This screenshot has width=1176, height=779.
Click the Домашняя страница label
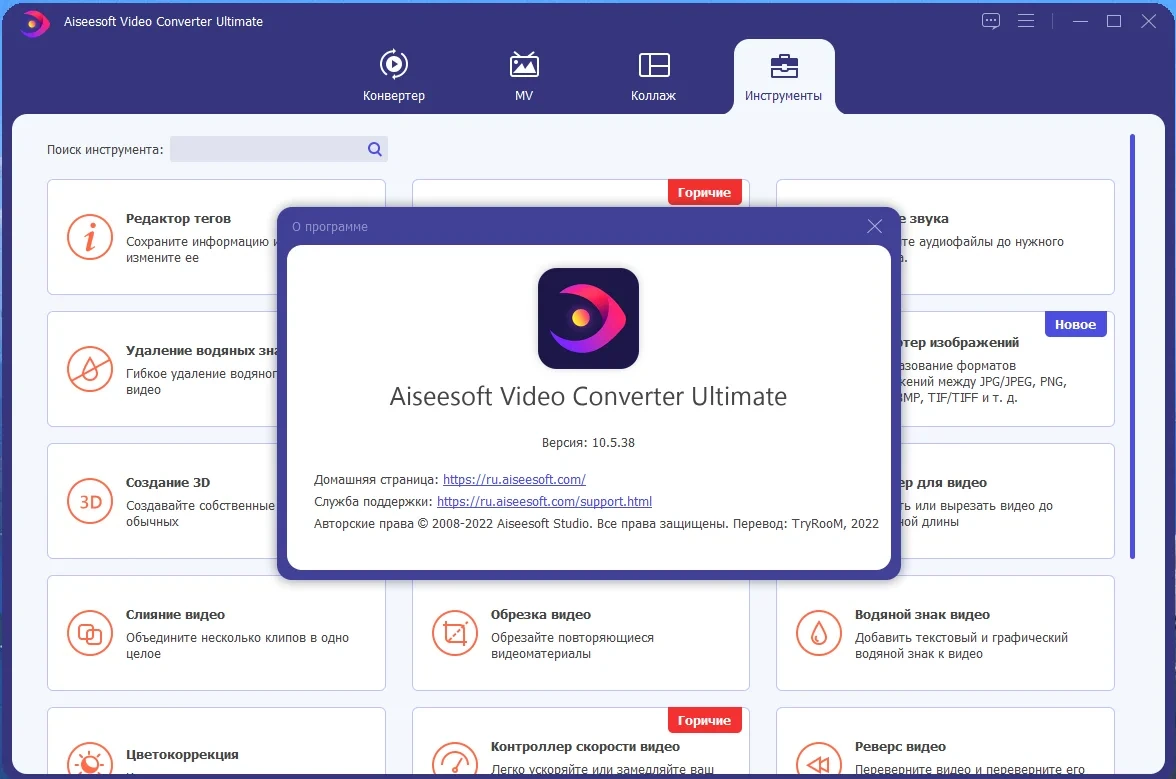pyautogui.click(x=376, y=479)
